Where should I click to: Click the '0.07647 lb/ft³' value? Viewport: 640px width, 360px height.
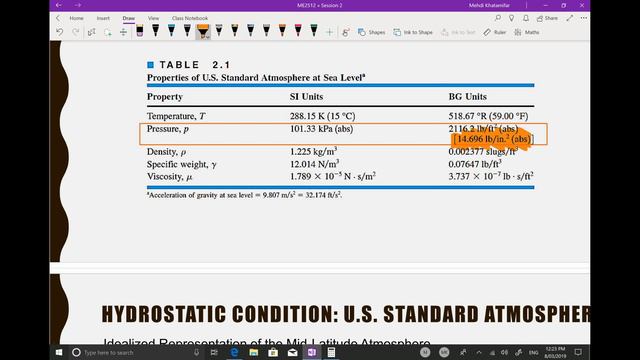click(x=475, y=164)
